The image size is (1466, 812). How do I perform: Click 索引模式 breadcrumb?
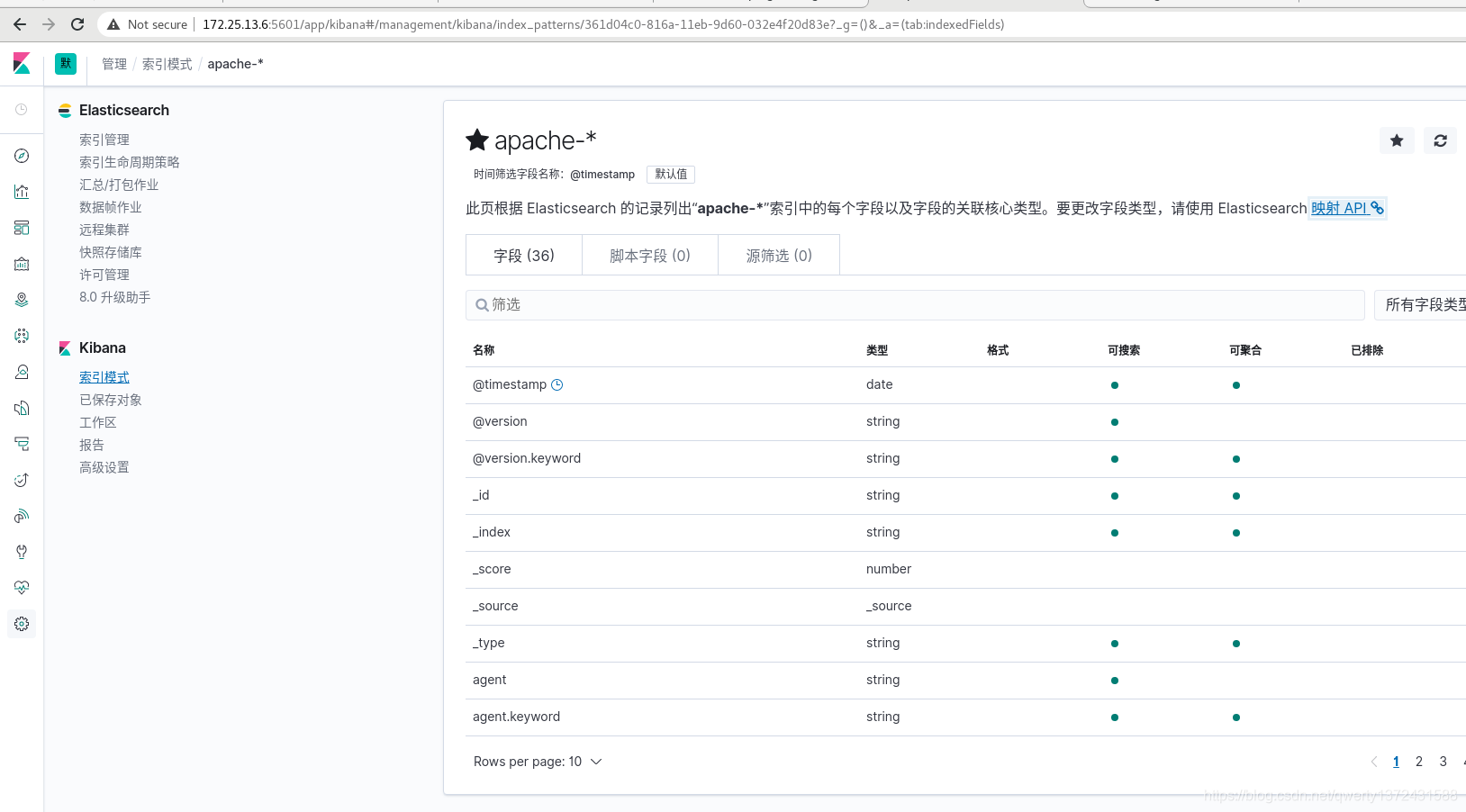point(167,64)
